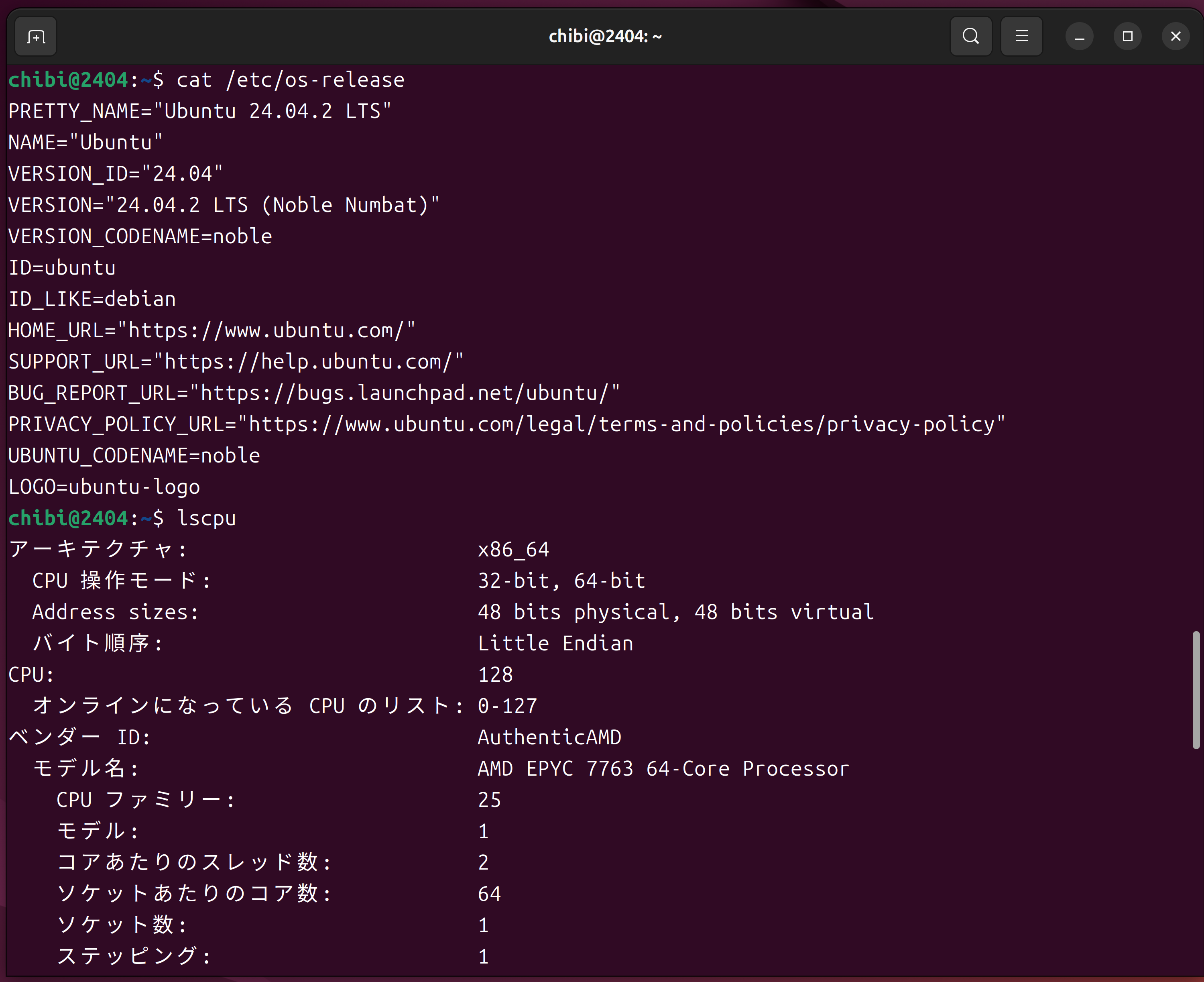This screenshot has width=1204, height=982.
Task: Close the terminal window
Action: pyautogui.click(x=1175, y=37)
